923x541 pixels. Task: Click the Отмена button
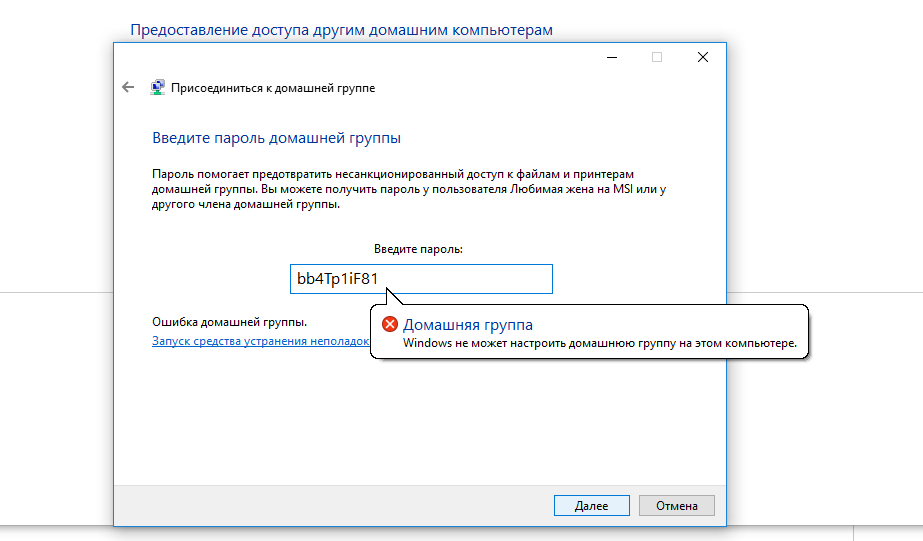(677, 506)
